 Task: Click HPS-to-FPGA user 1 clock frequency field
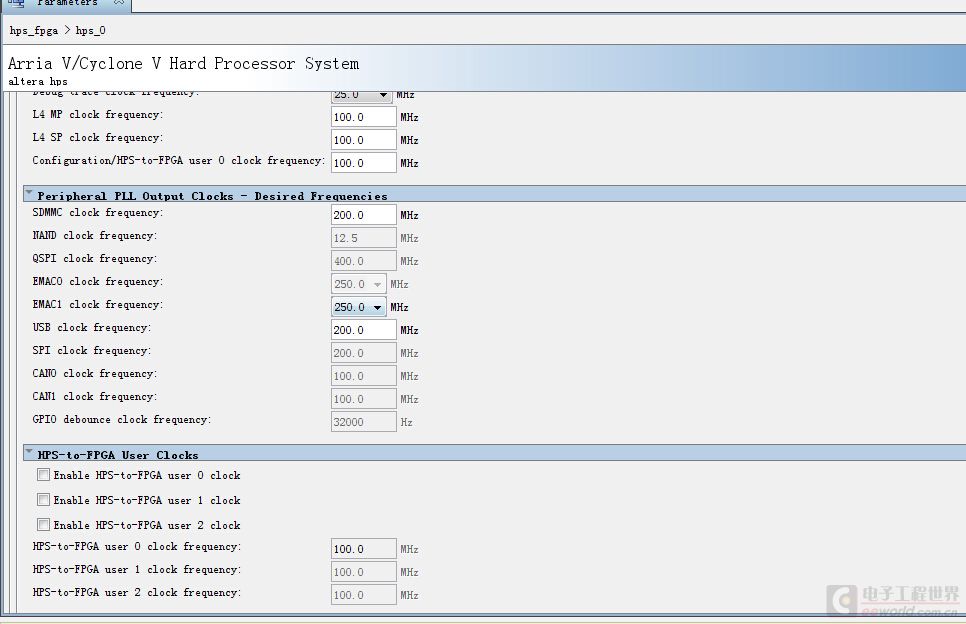[x=363, y=572]
